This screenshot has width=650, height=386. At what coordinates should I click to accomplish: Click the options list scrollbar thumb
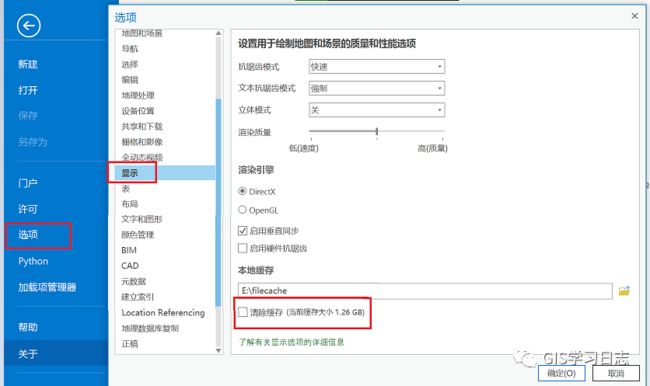218,203
